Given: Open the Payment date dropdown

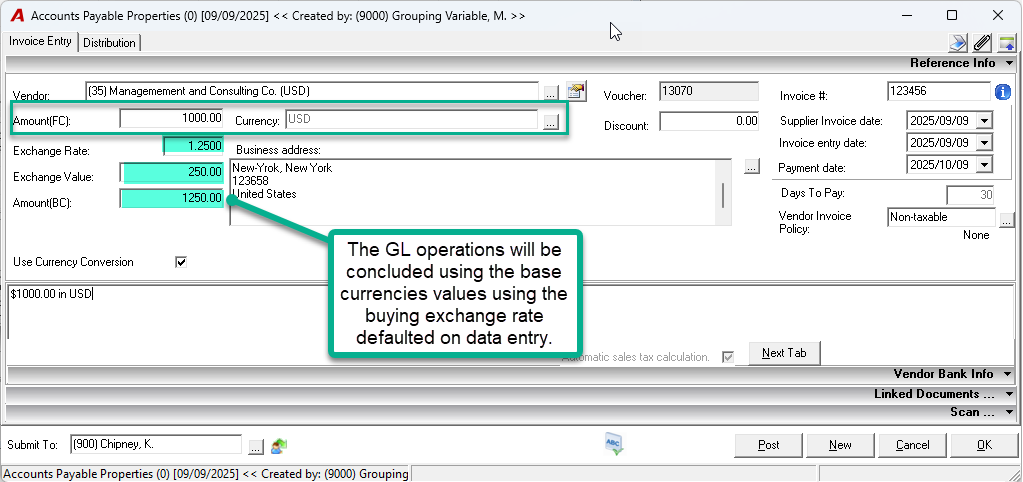Looking at the screenshot, I should click(984, 164).
